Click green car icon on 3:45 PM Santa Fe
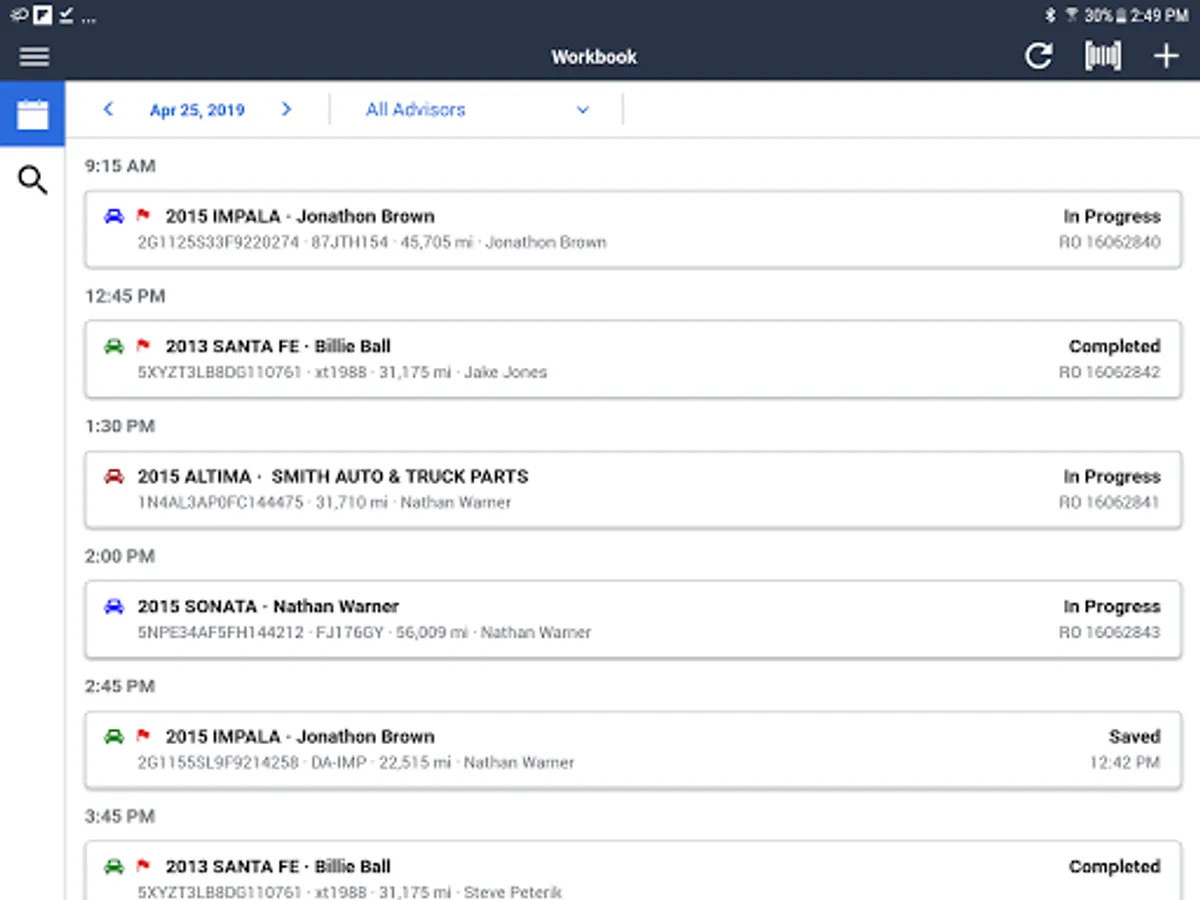 (x=114, y=866)
